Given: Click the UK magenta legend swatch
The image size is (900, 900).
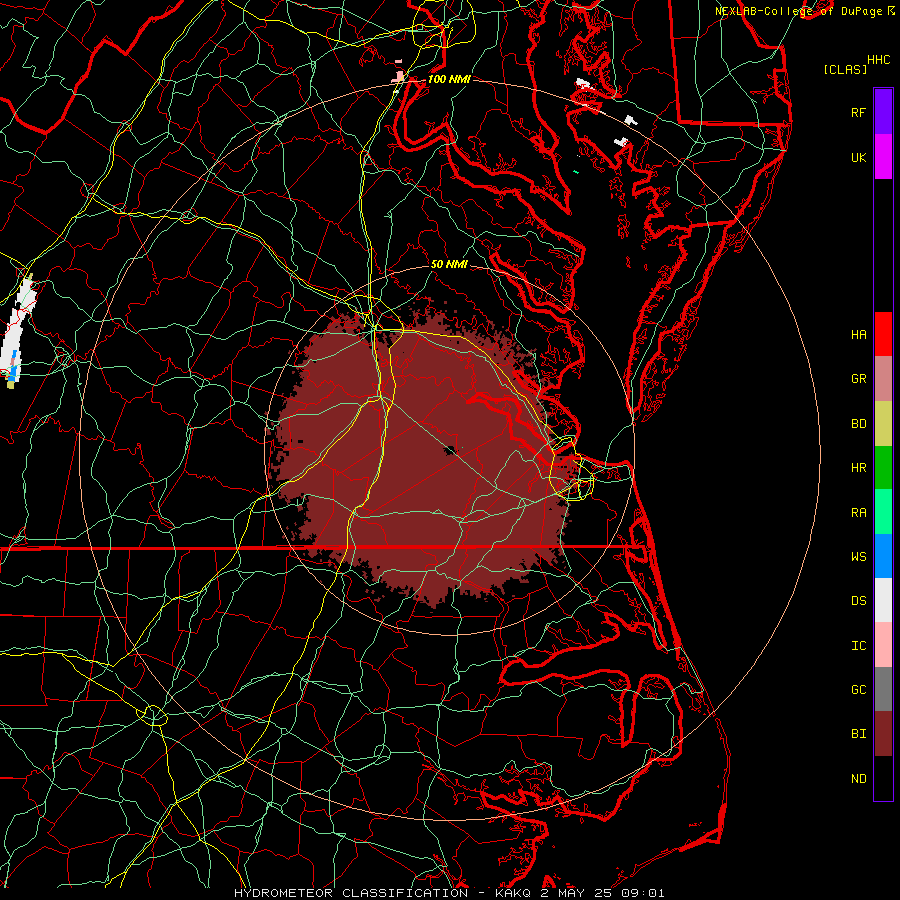Looking at the screenshot, I should tap(883, 157).
